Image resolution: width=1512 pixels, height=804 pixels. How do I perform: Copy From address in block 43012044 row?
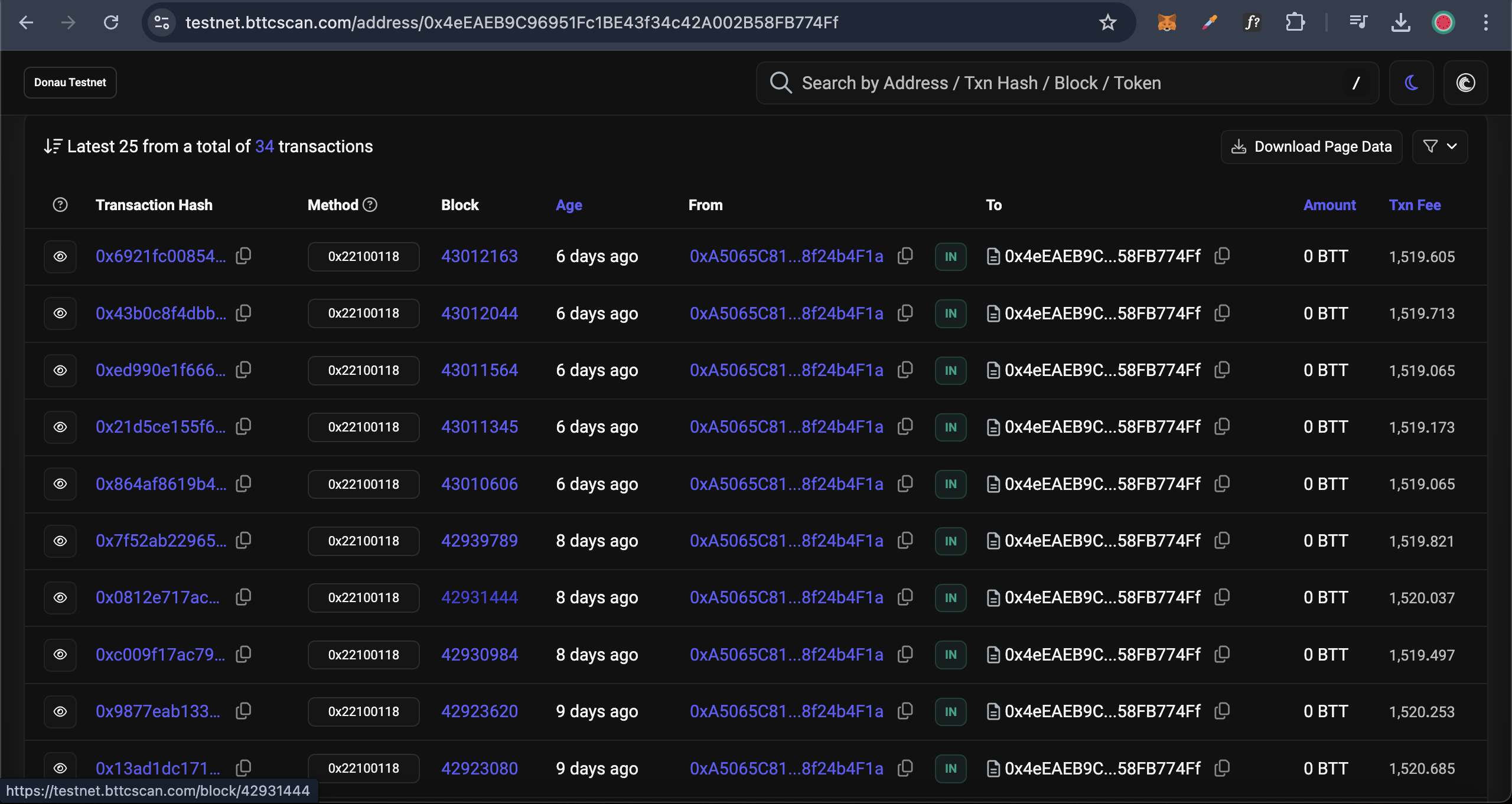tap(905, 313)
